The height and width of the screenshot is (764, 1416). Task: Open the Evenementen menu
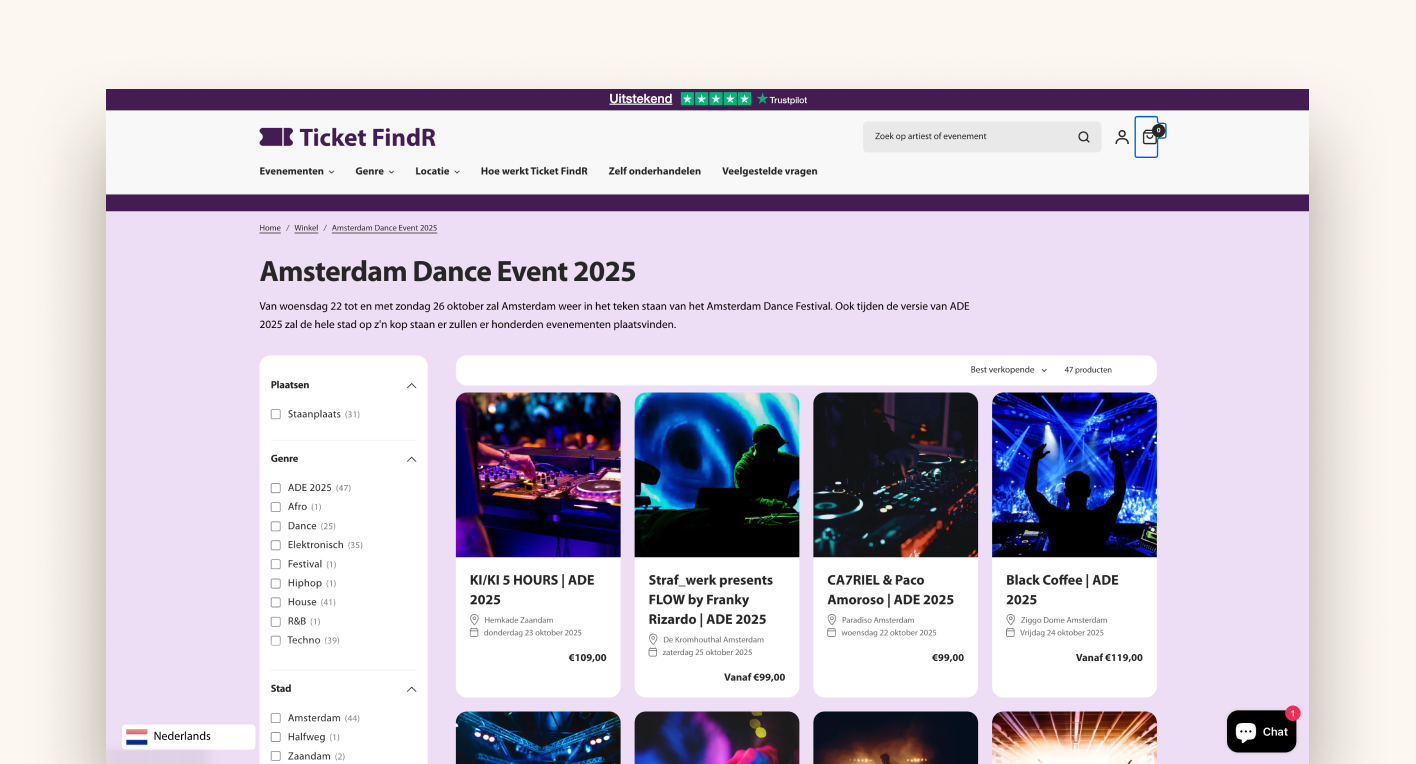click(x=296, y=171)
